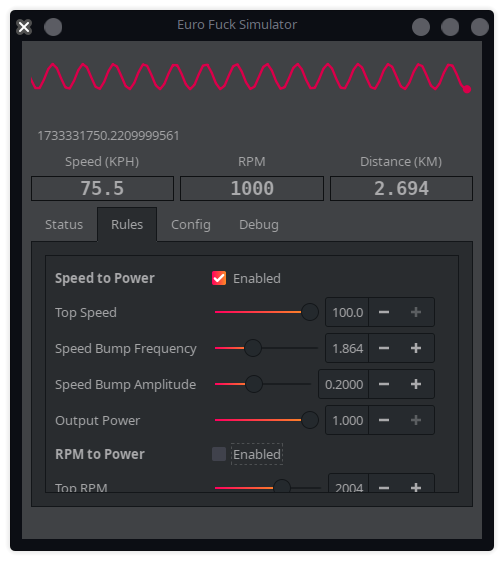Viewport: 504px width, 561px height.
Task: Disable the Speed to Power checkbox
Action: click(219, 278)
